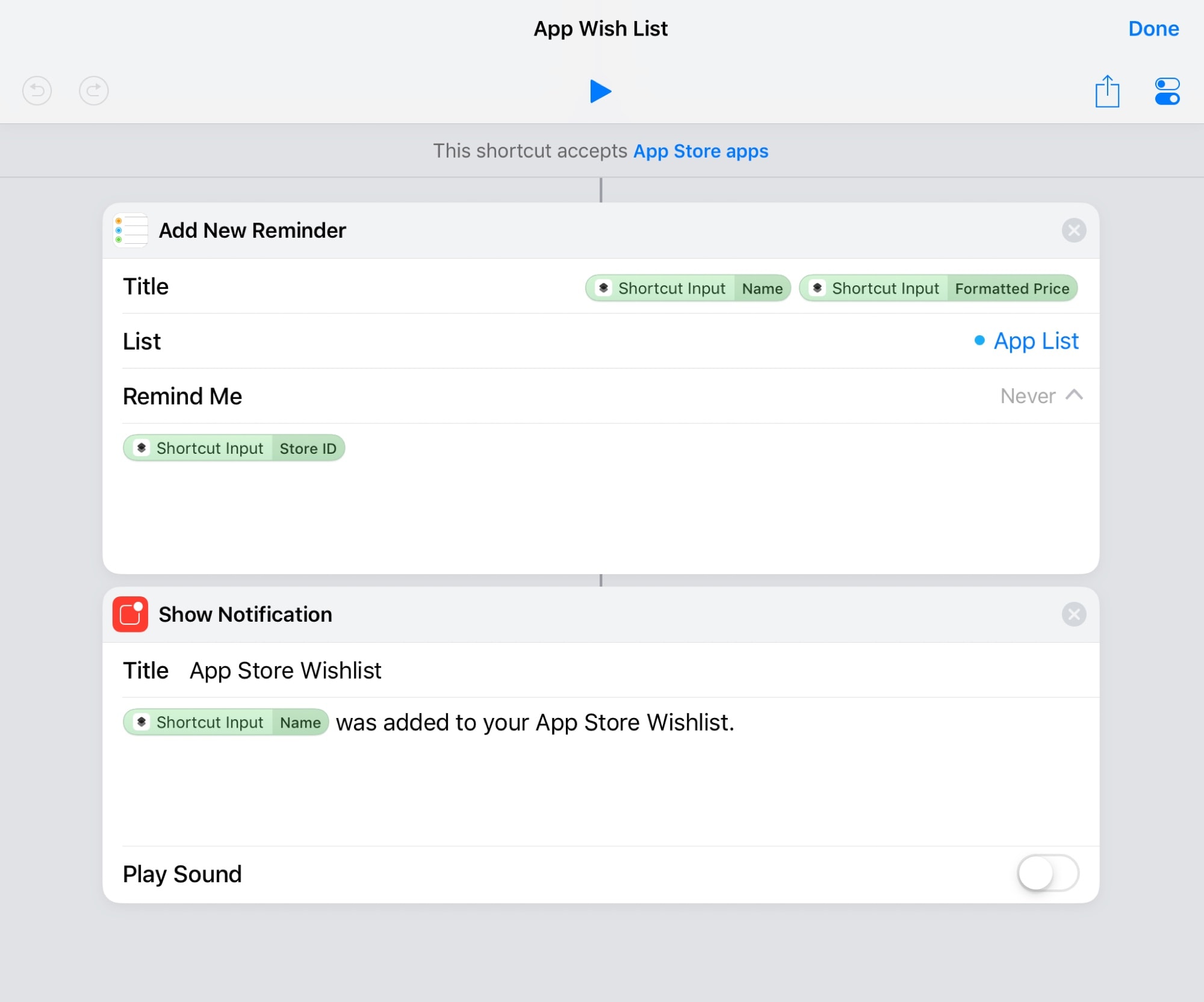Remove the Add New Reminder action
This screenshot has width=1204, height=1002.
(x=1075, y=230)
